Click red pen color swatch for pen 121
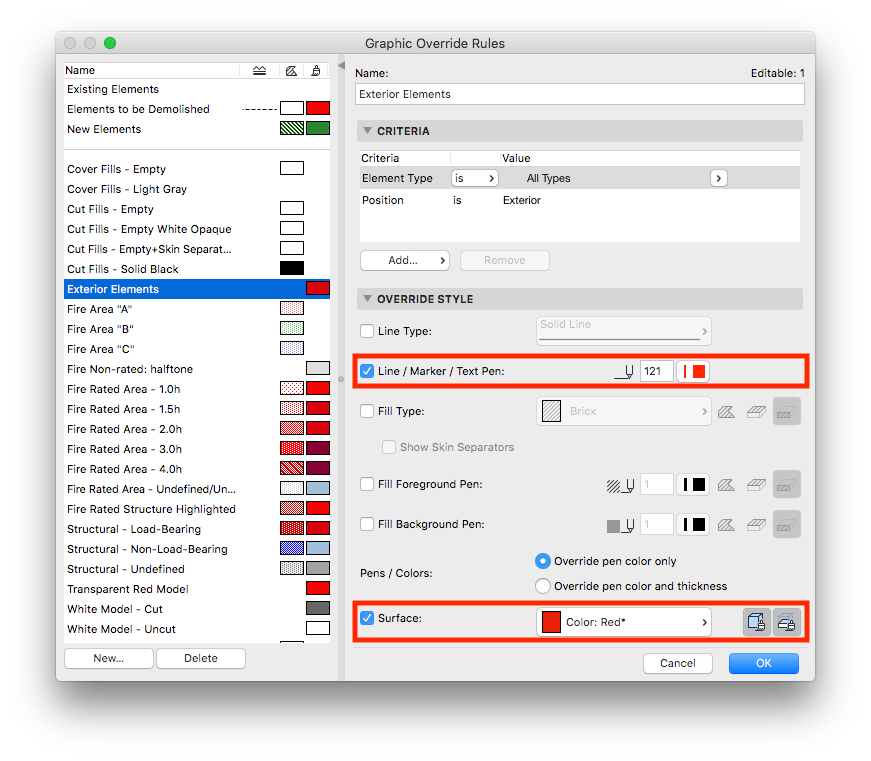This screenshot has height=761, width=871. click(693, 372)
